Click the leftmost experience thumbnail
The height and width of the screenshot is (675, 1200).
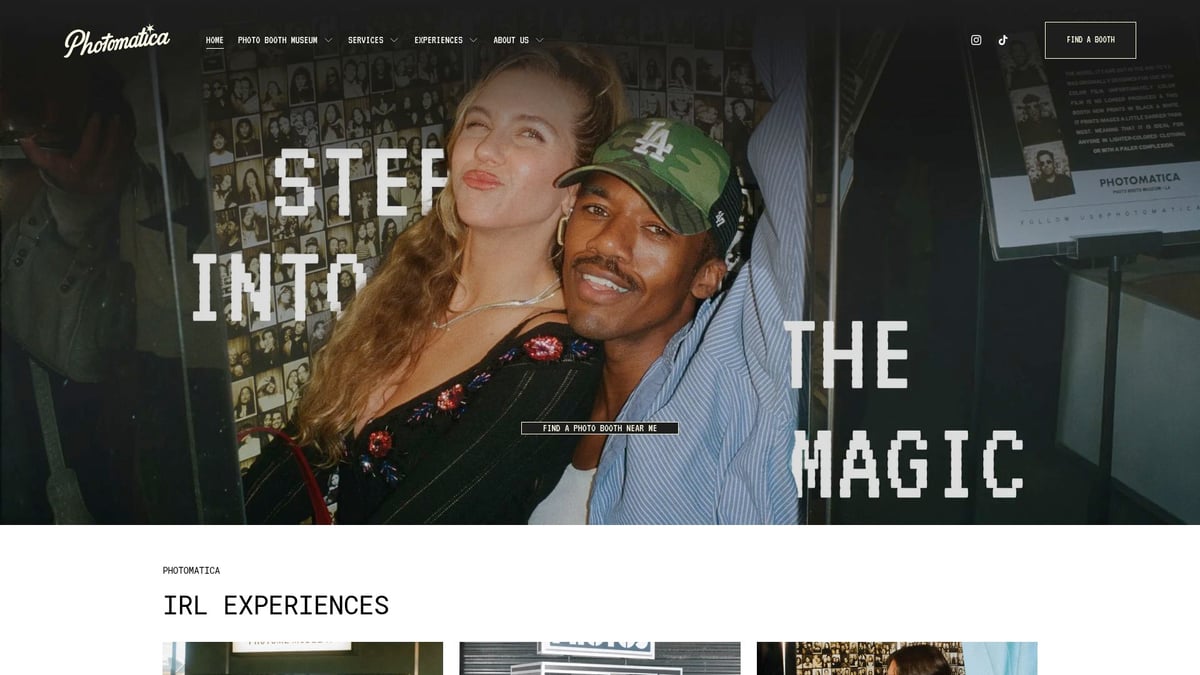300,658
